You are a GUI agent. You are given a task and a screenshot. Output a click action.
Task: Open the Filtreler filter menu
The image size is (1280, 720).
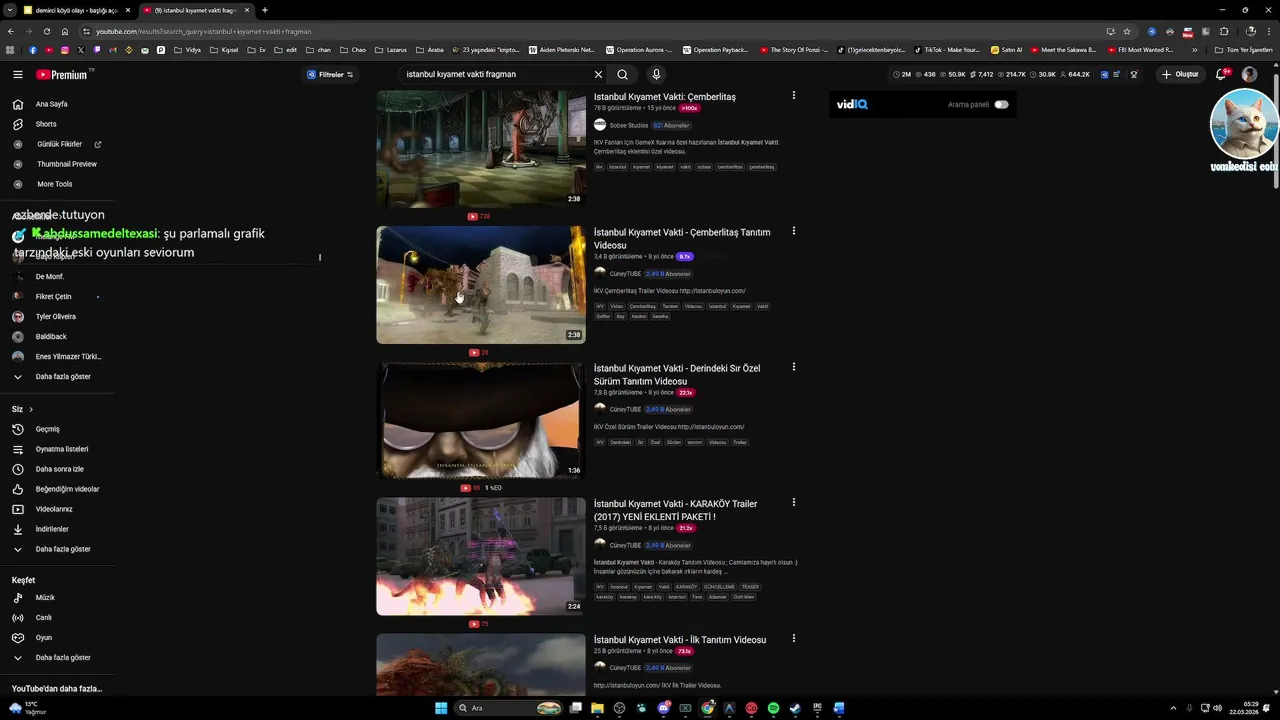pyautogui.click(x=330, y=74)
